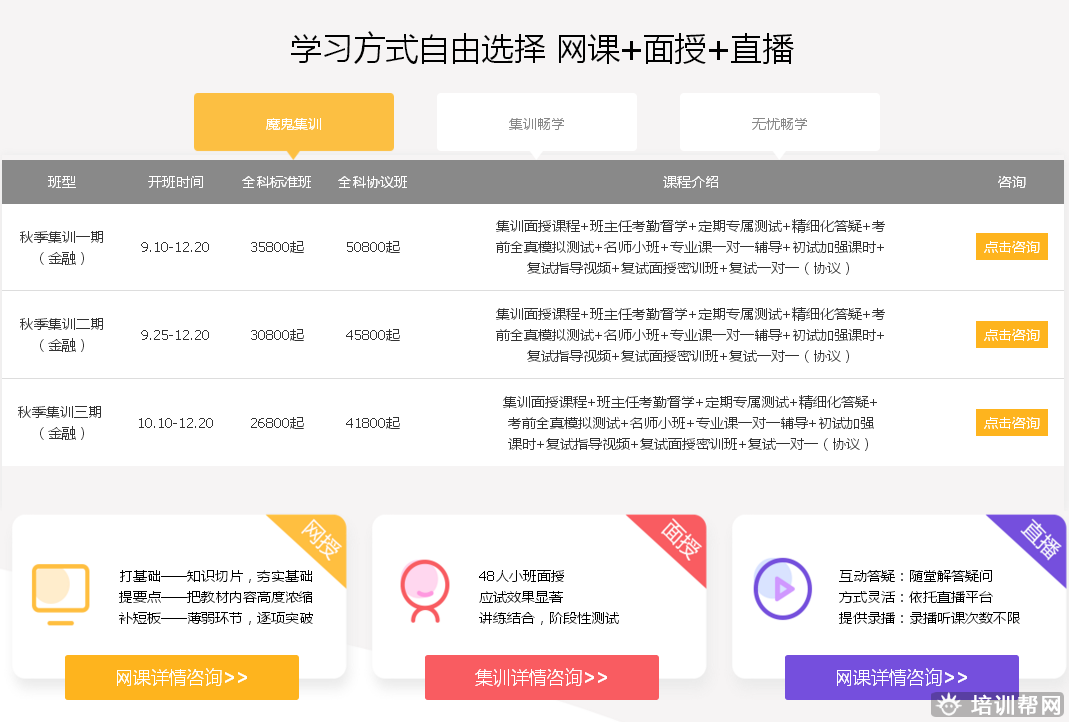Click the orange monitor icon for online course

pos(60,588)
